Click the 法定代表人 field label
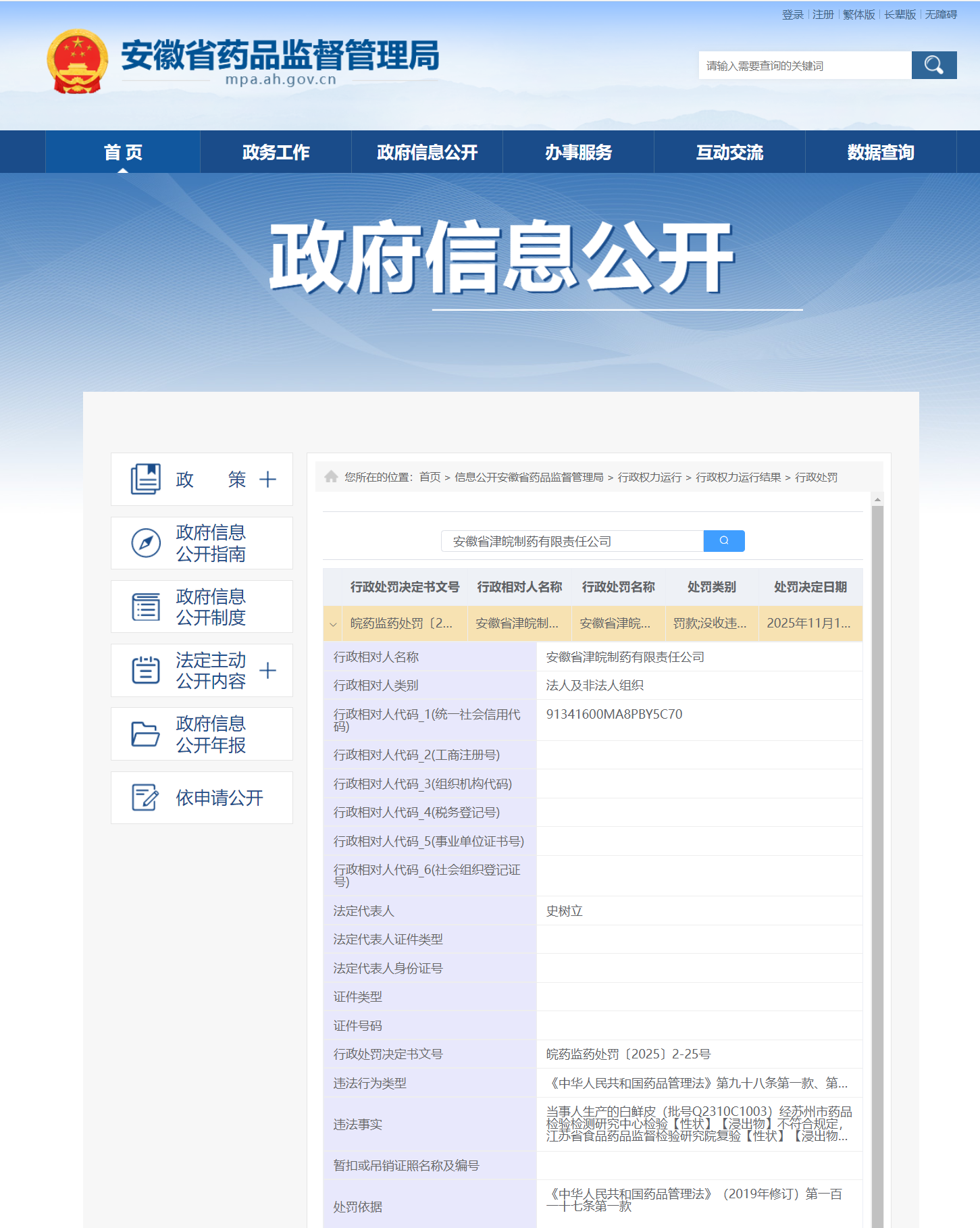Image resolution: width=980 pixels, height=1228 pixels. [x=363, y=911]
